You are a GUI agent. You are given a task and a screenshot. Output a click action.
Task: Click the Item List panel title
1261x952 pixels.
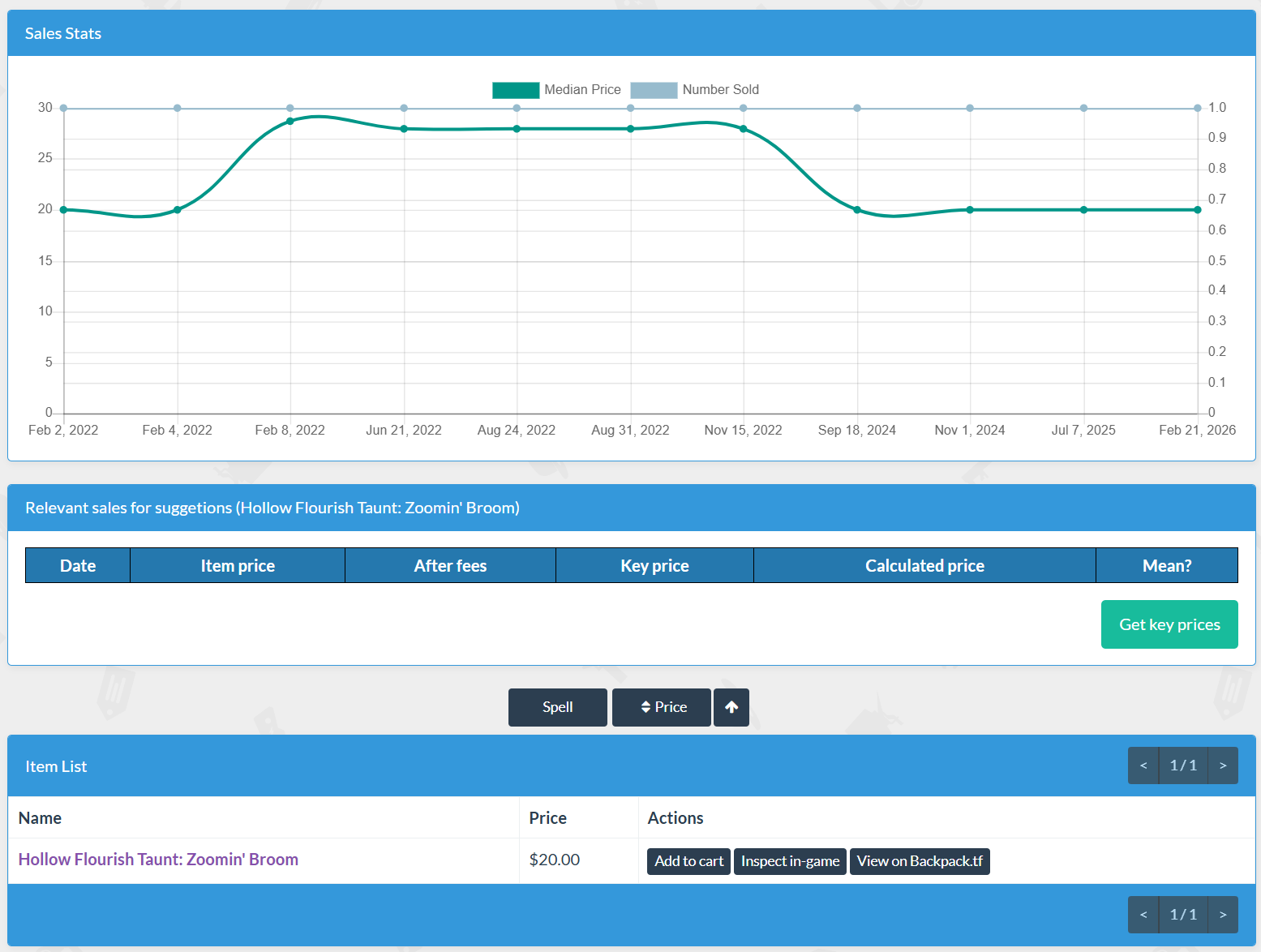point(56,766)
